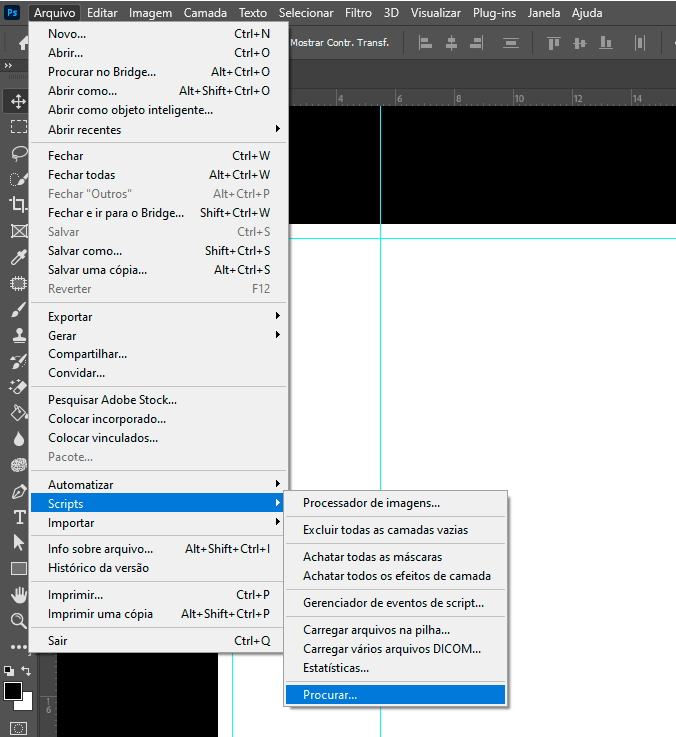
Task: Select the Spot Healing tool
Action: click(18, 283)
